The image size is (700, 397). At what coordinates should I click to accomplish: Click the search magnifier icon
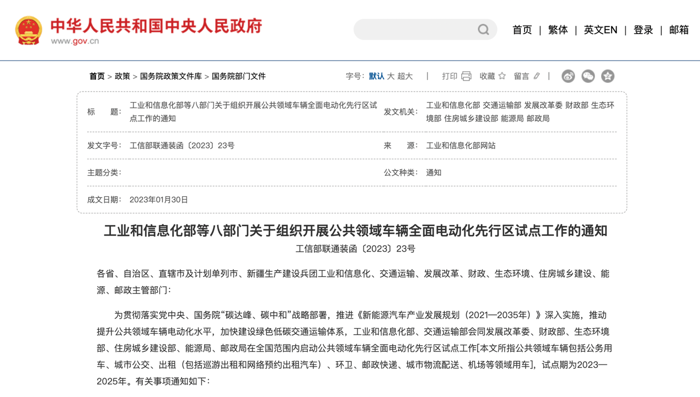coord(483,29)
